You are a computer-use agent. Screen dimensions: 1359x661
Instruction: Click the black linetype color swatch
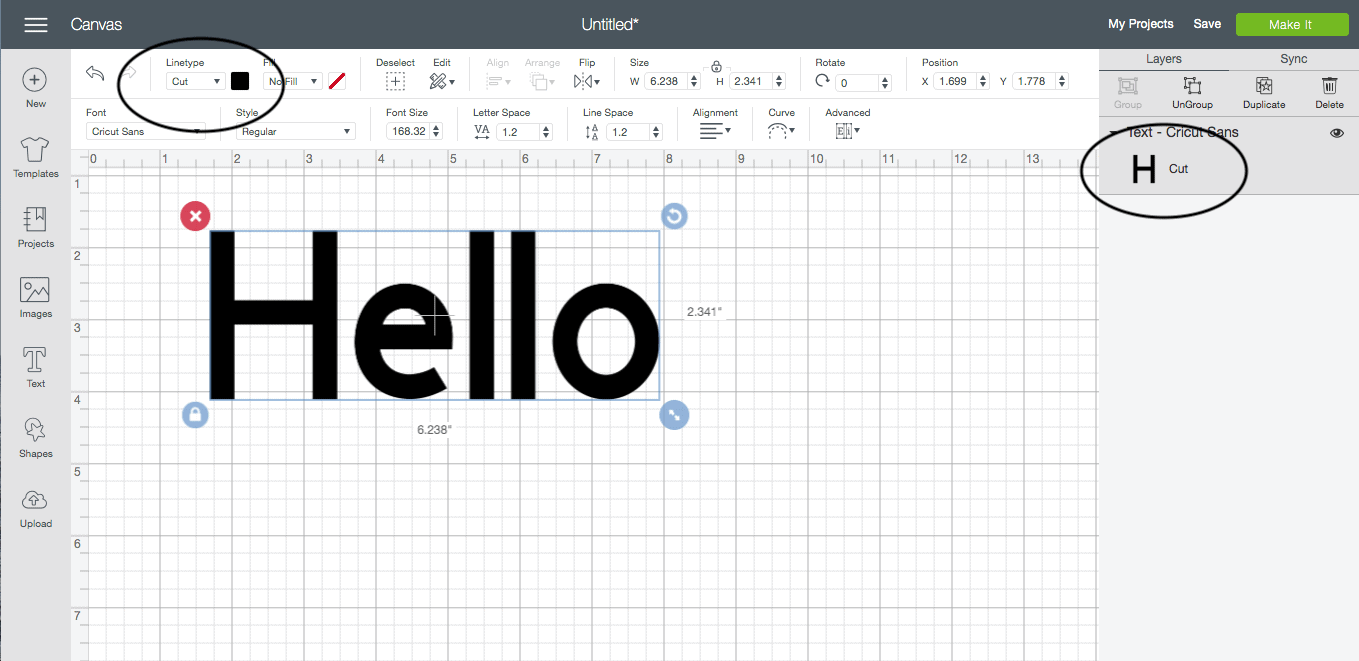pos(240,81)
